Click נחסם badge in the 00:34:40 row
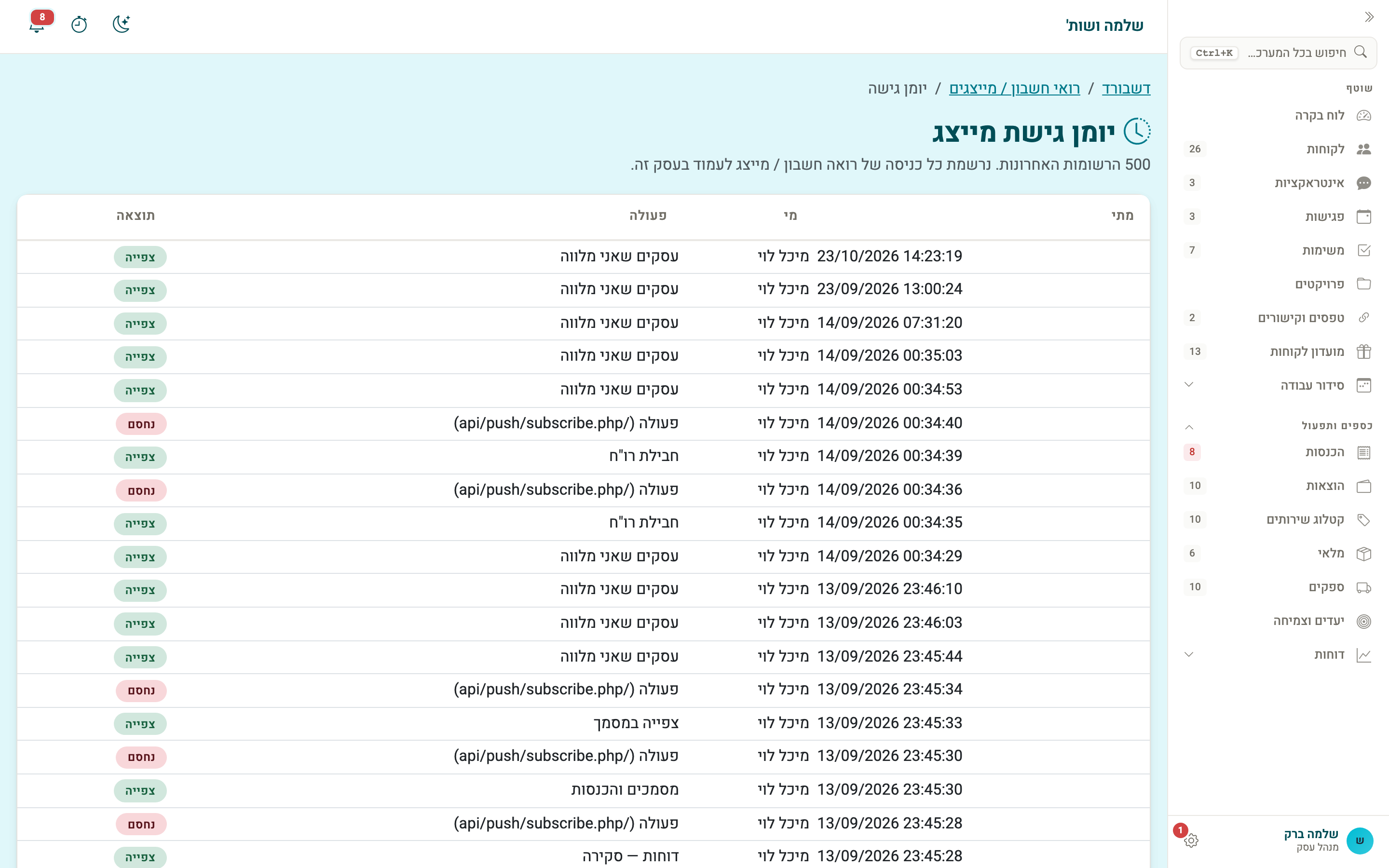Viewport: 1389px width, 868px height. (x=141, y=424)
